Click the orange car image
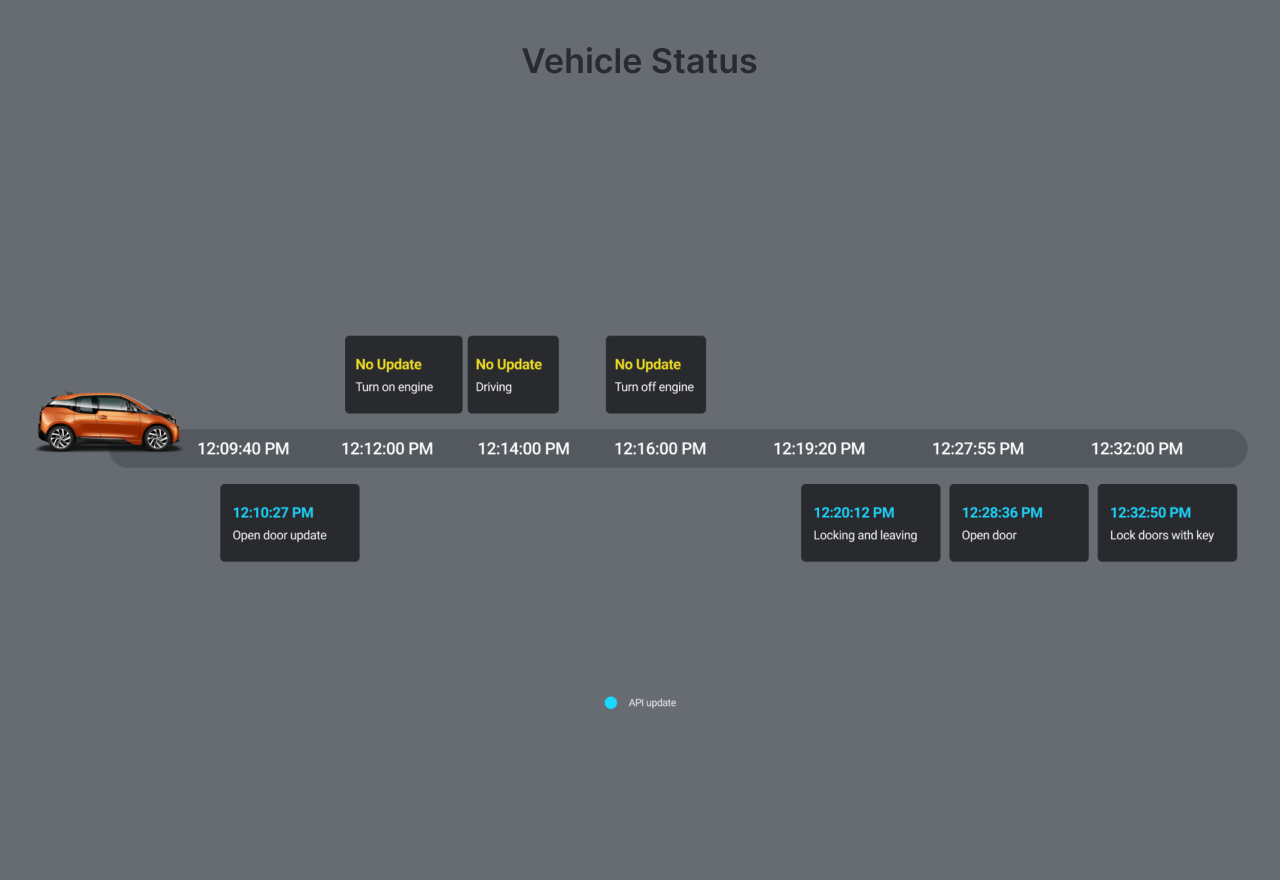1280x880 pixels. 109,422
